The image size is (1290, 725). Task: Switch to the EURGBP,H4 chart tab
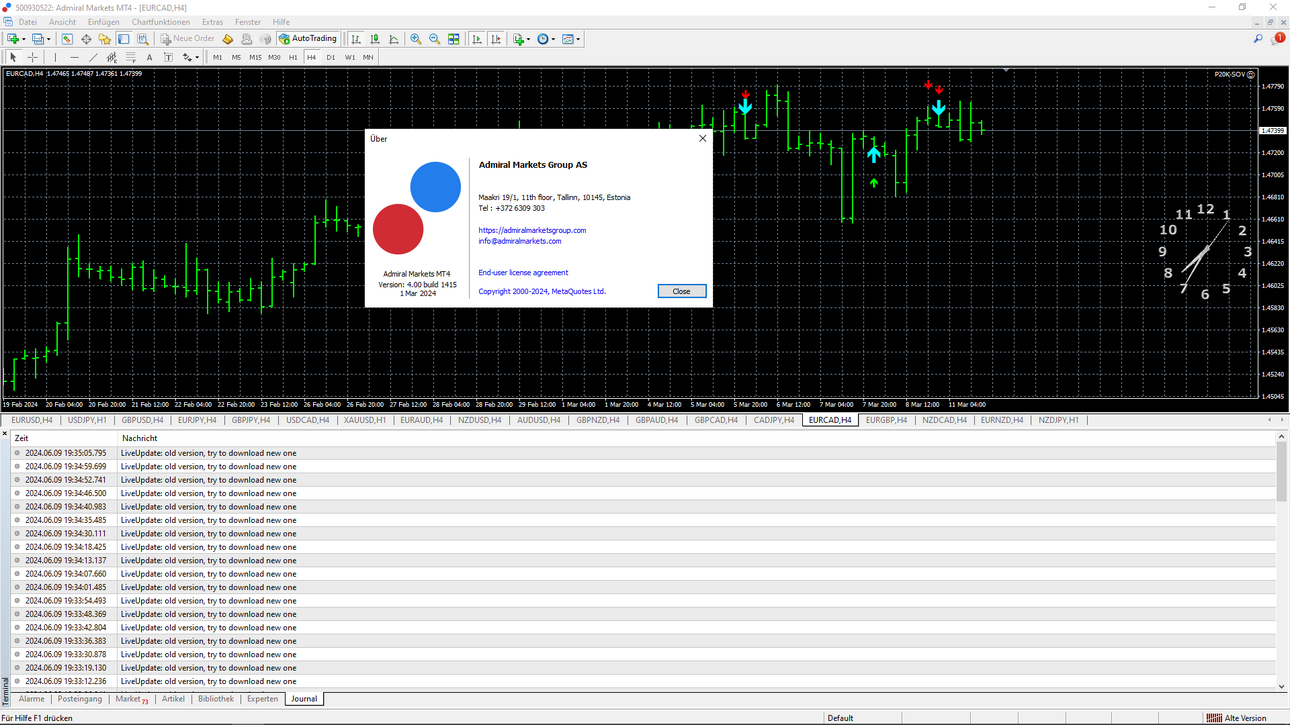click(886, 420)
